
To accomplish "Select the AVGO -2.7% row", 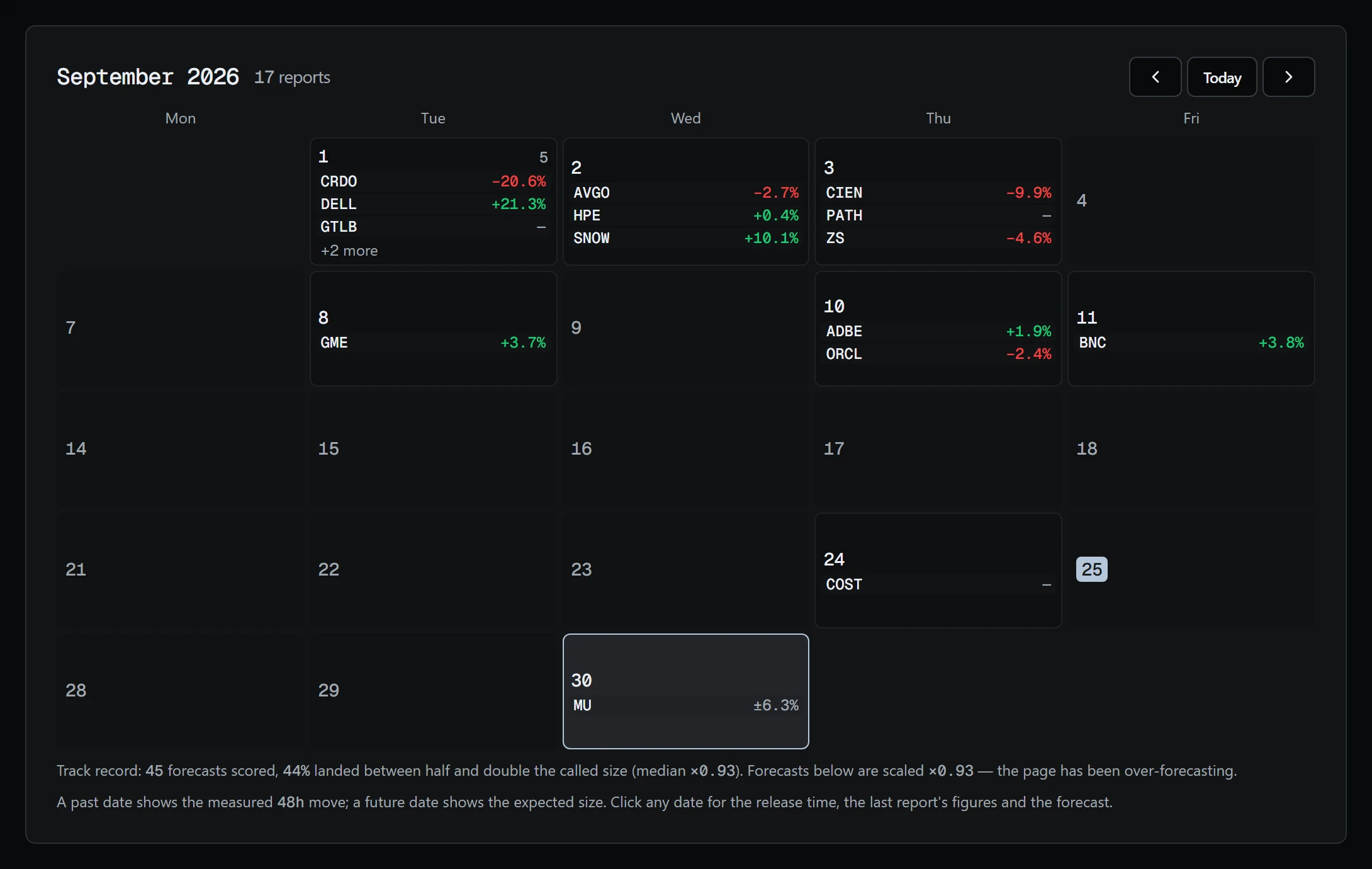I will click(x=685, y=193).
